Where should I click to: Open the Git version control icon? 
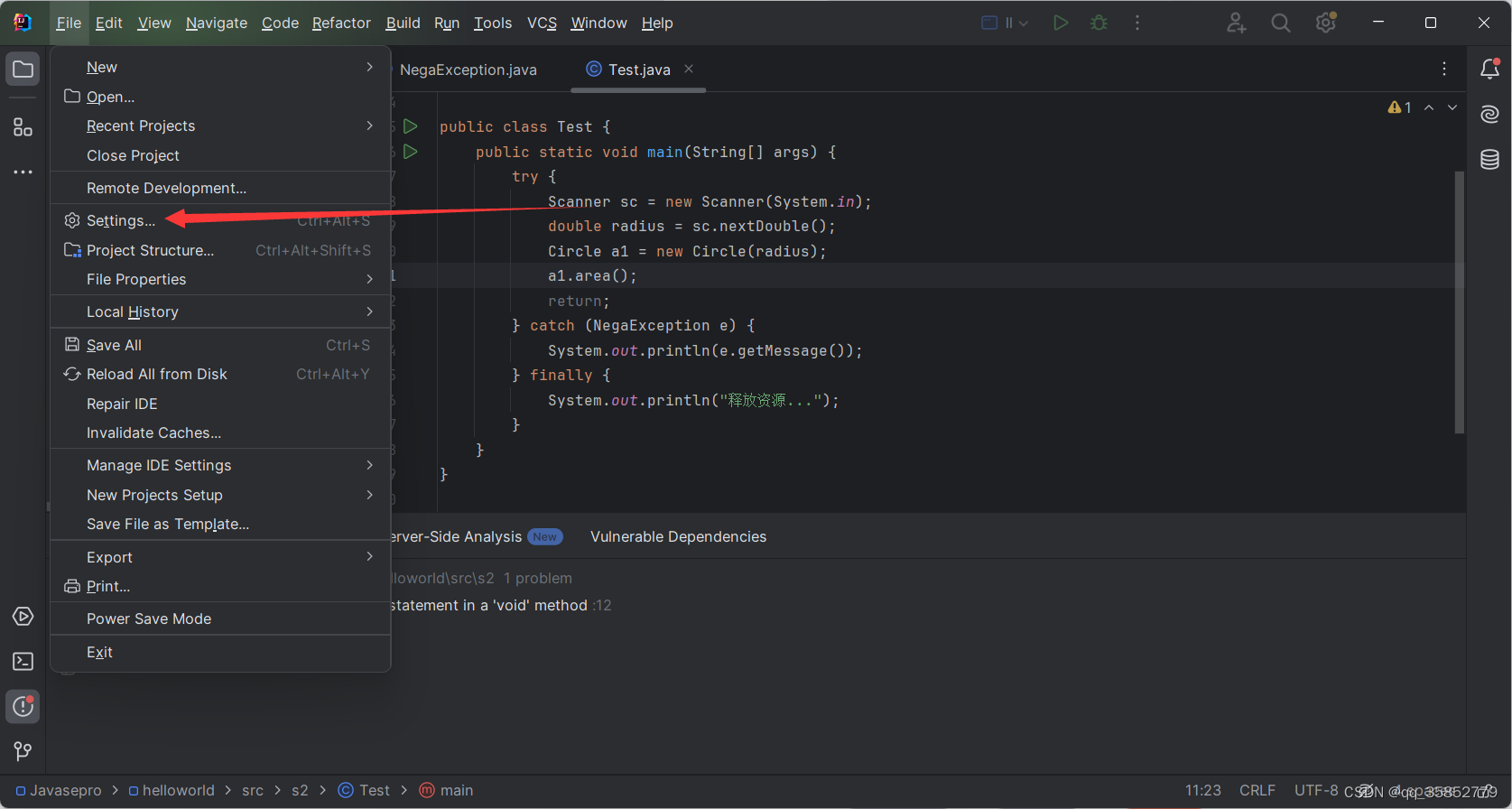click(23, 751)
